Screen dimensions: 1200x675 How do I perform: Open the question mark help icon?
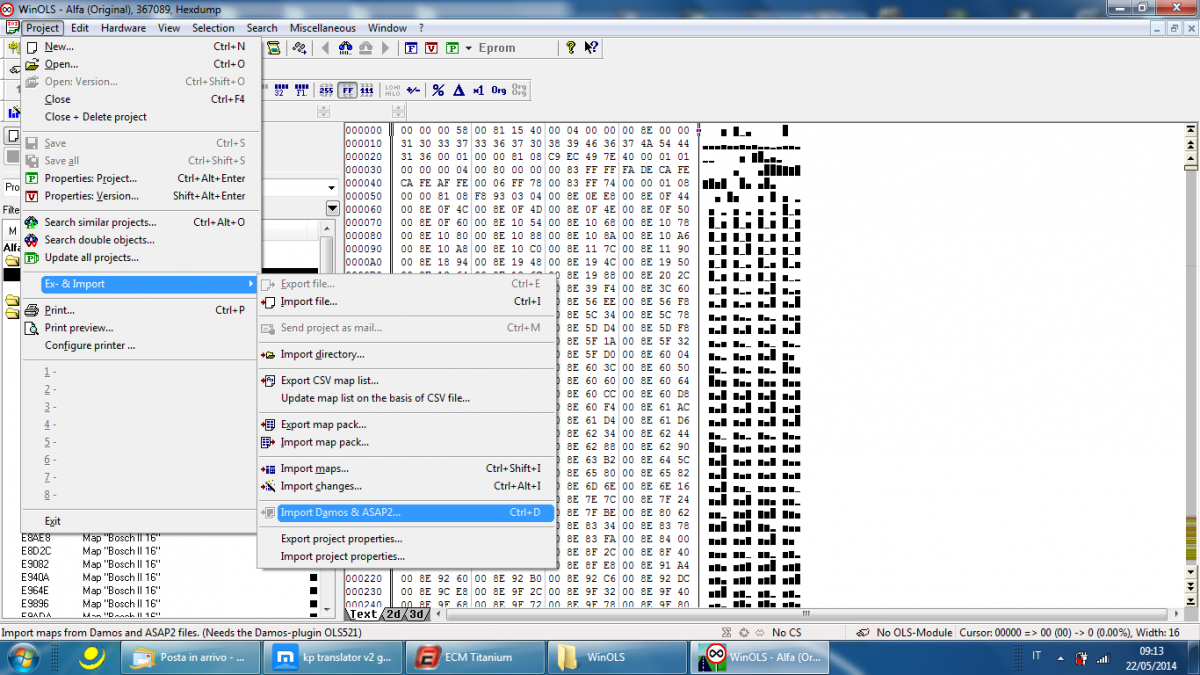coord(570,47)
